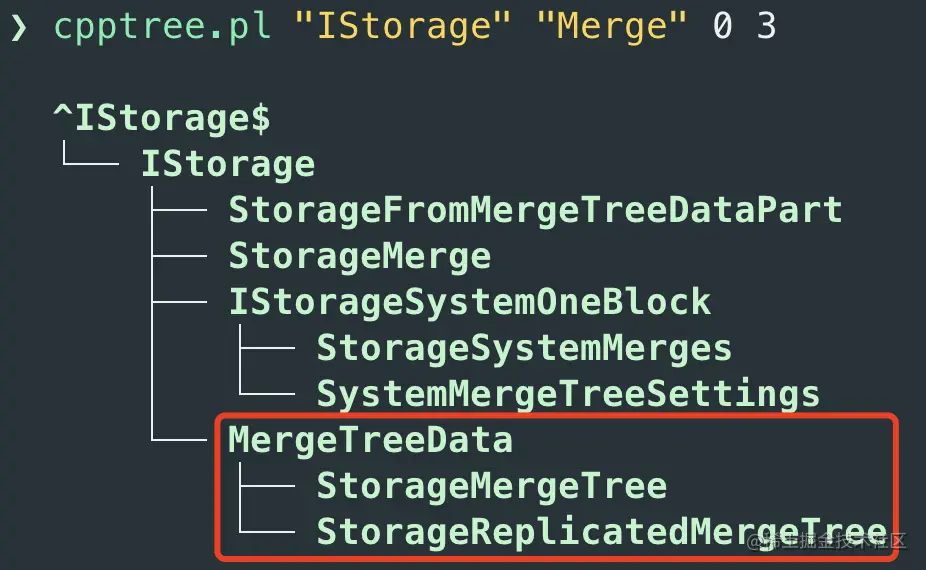Click the branch connector before IStorage
The width and height of the screenshot is (926, 570).
pyautogui.click(x=90, y=154)
